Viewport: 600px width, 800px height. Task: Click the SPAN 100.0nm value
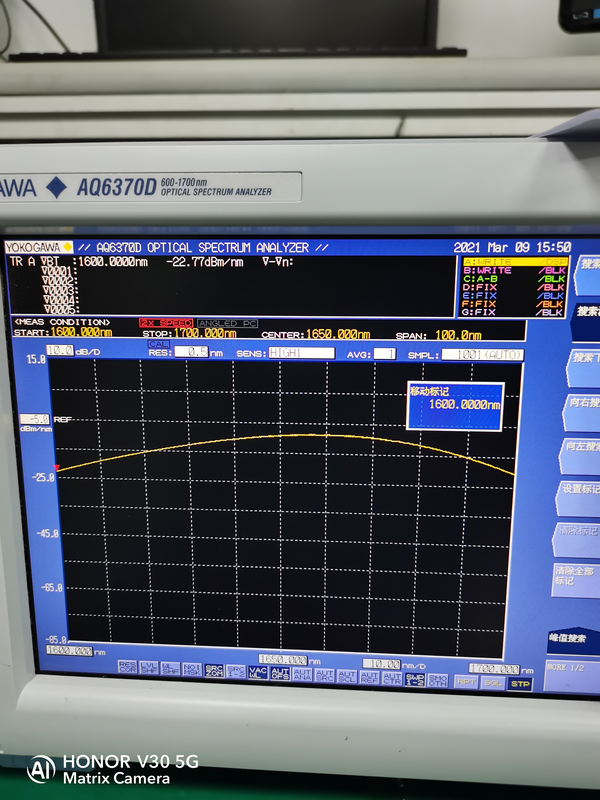coord(458,335)
